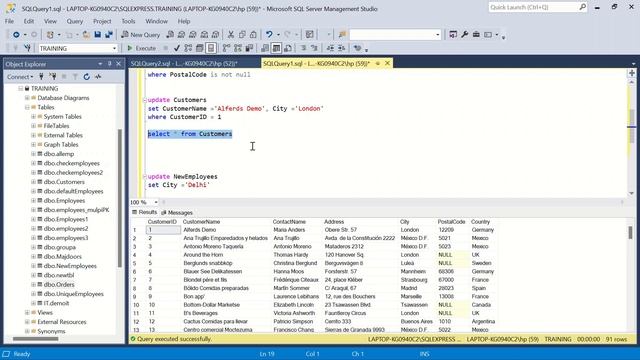
Task: Close the Object Explorer panel
Action: coord(118,64)
